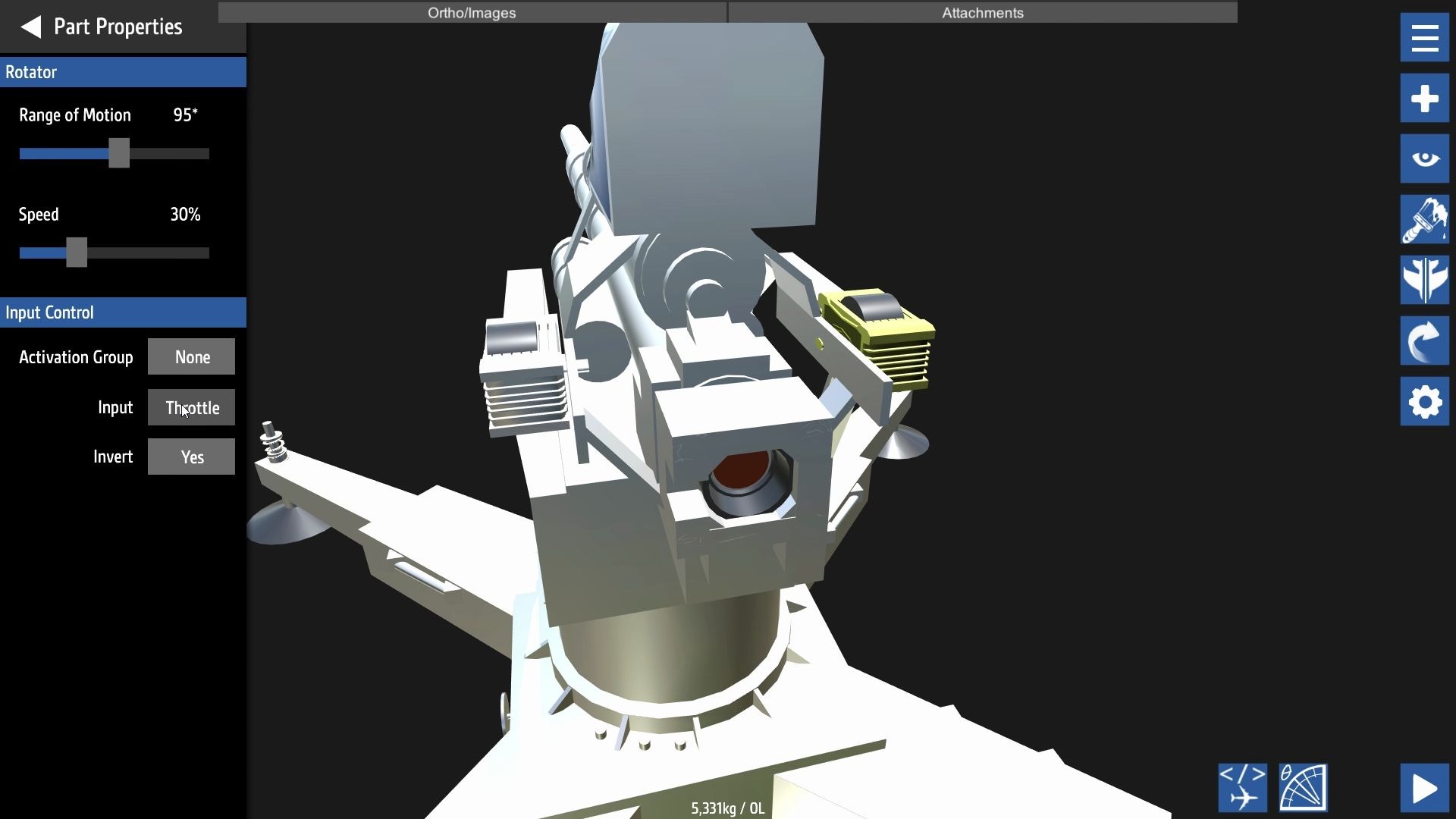Toggle Invert option set to Yes
Screen dimensions: 1456x819
(191, 457)
